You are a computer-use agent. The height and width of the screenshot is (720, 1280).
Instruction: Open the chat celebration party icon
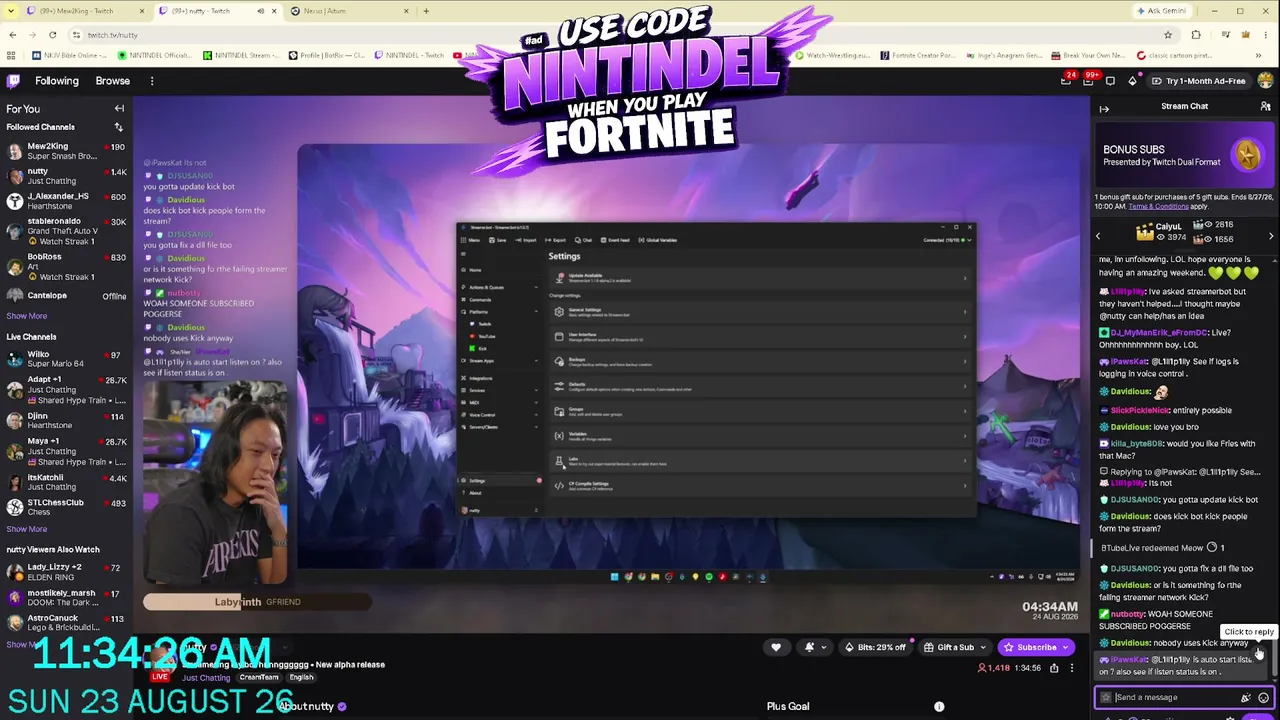coord(1246,697)
